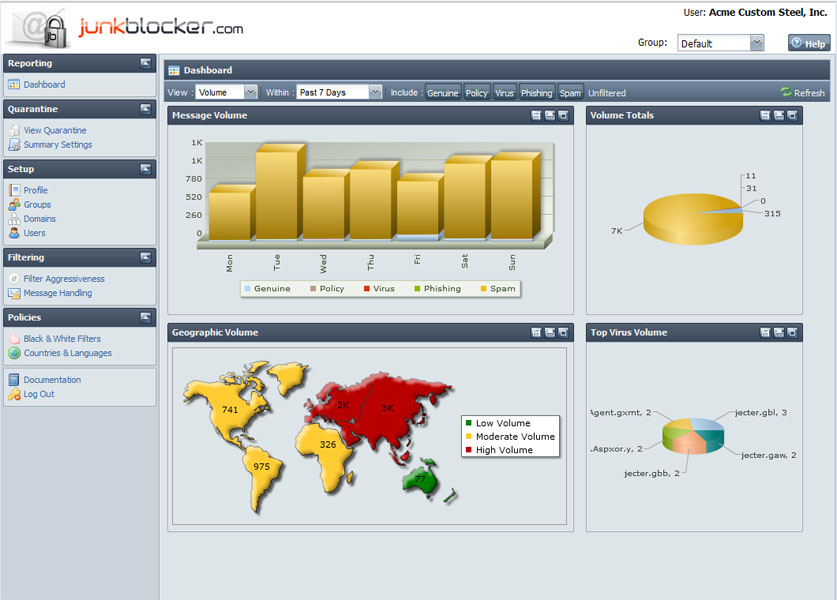
Task: Open the Documentation link
Action: [52, 380]
